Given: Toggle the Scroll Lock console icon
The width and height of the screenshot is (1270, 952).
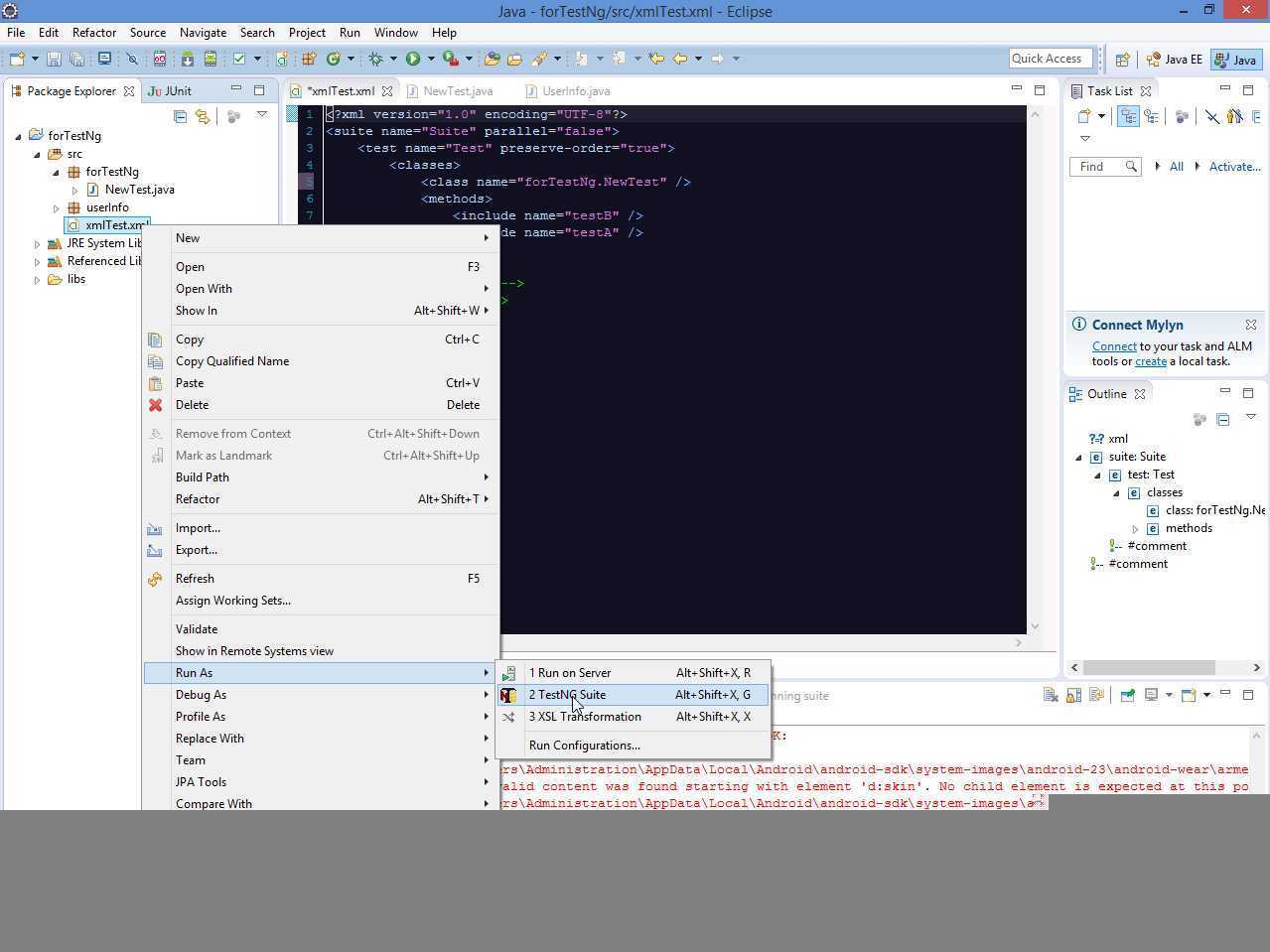Looking at the screenshot, I should coord(1074,695).
